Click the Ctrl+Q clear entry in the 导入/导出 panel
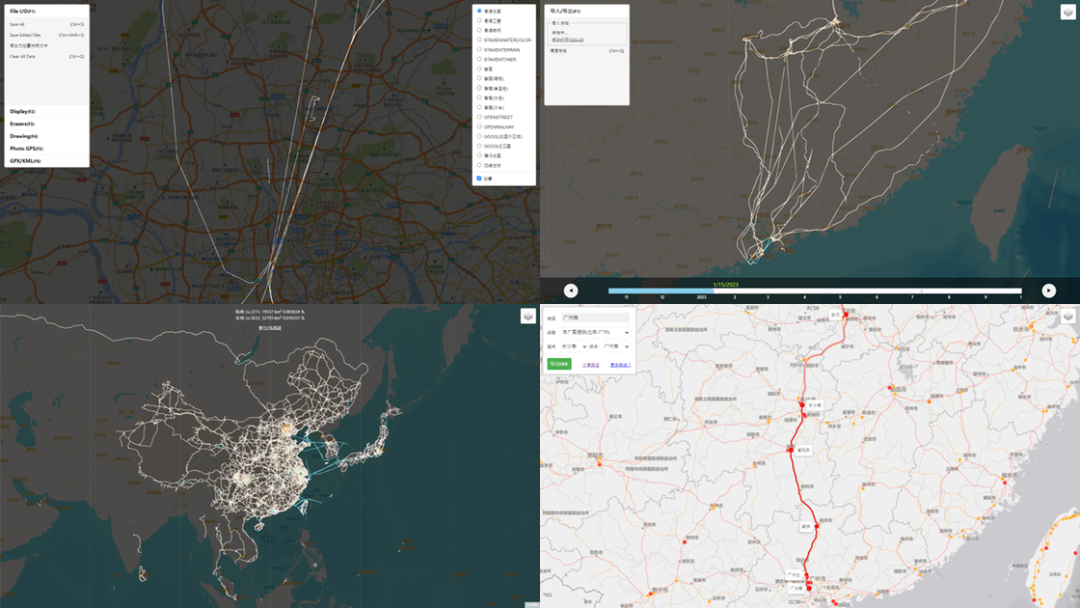The height and width of the screenshot is (608, 1080). tap(587, 51)
